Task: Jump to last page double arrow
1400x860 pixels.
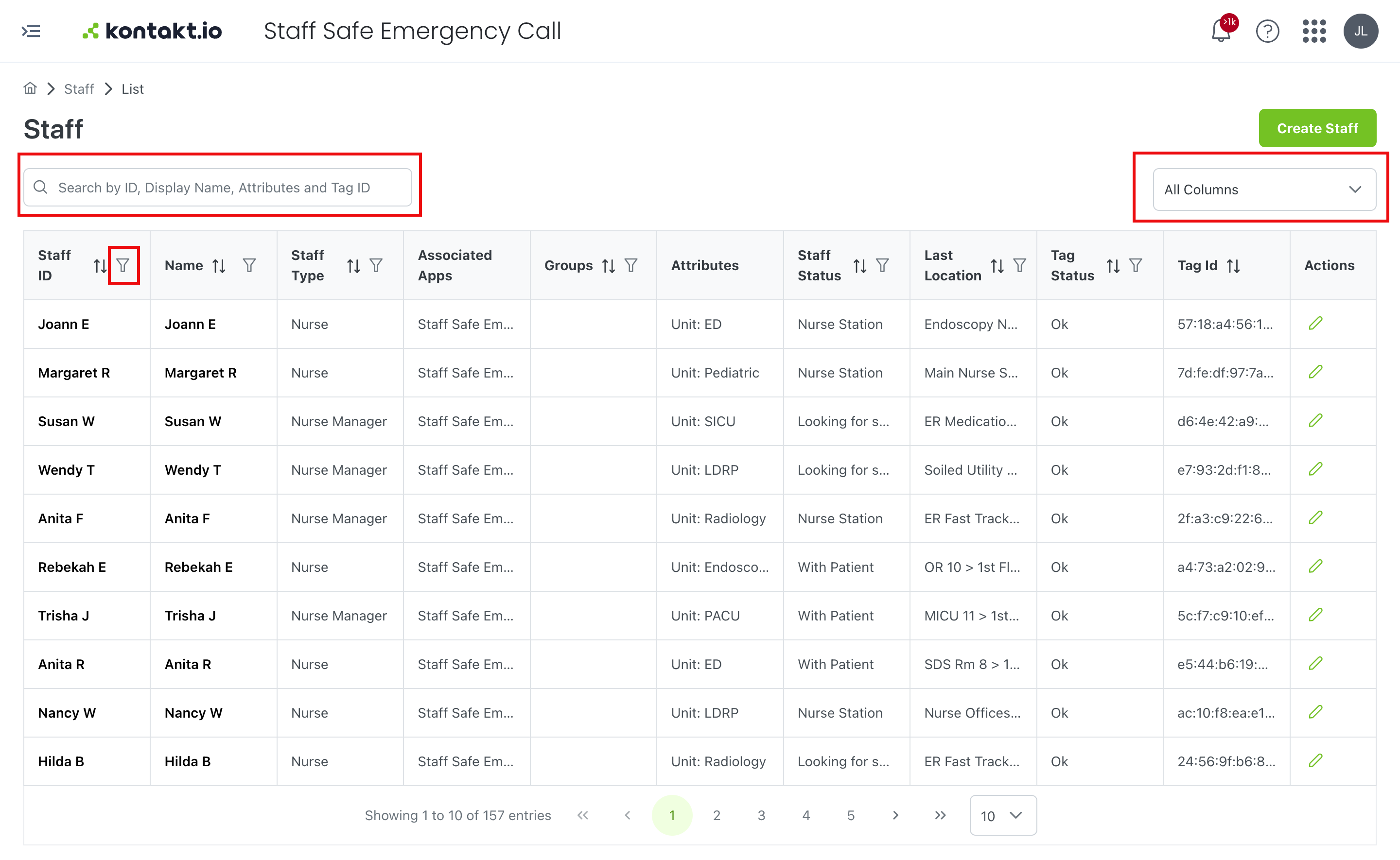Action: (x=940, y=816)
